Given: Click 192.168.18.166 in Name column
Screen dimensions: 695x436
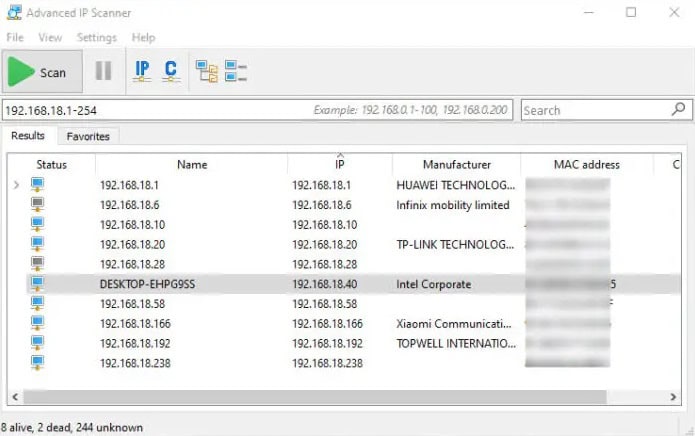Looking at the screenshot, I should 135,323.
